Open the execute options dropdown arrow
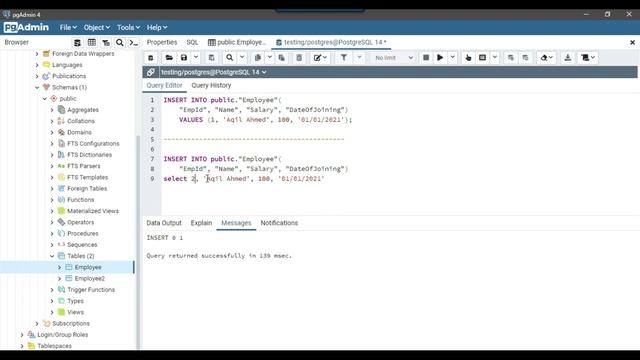This screenshot has height=360, width=640. pyautogui.click(x=452, y=58)
